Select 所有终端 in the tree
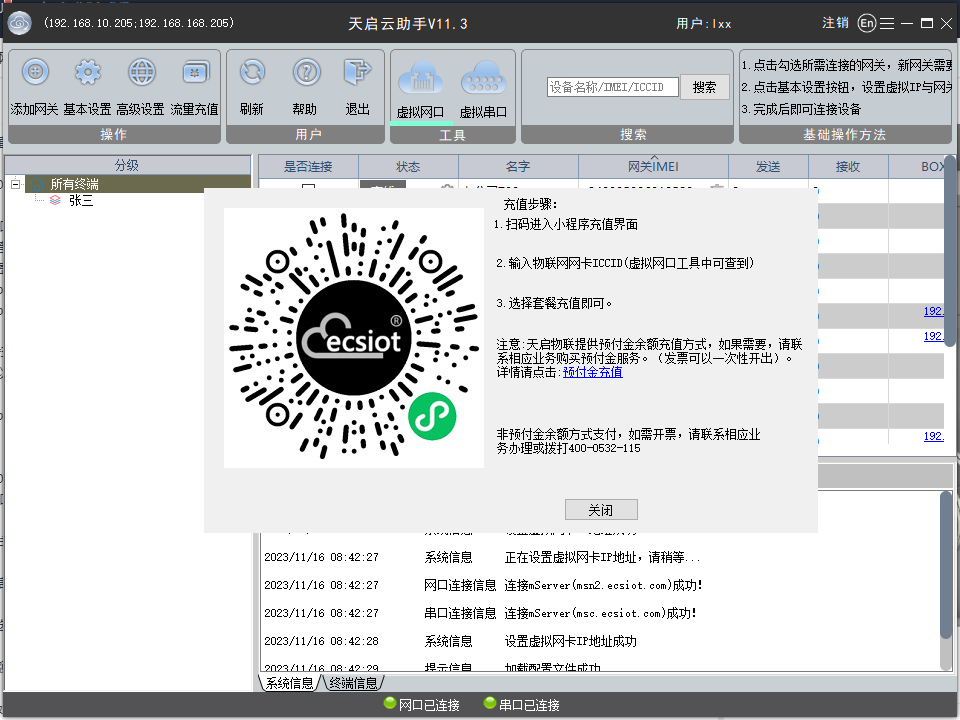 coord(74,184)
